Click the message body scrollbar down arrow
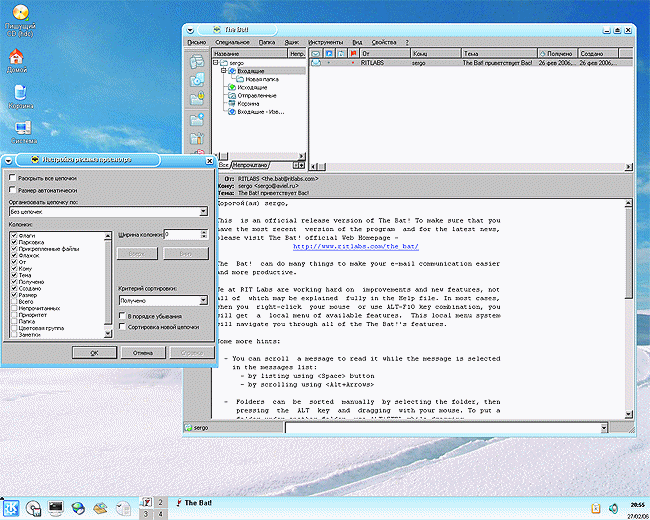This screenshot has width=650, height=520. pyautogui.click(x=628, y=414)
